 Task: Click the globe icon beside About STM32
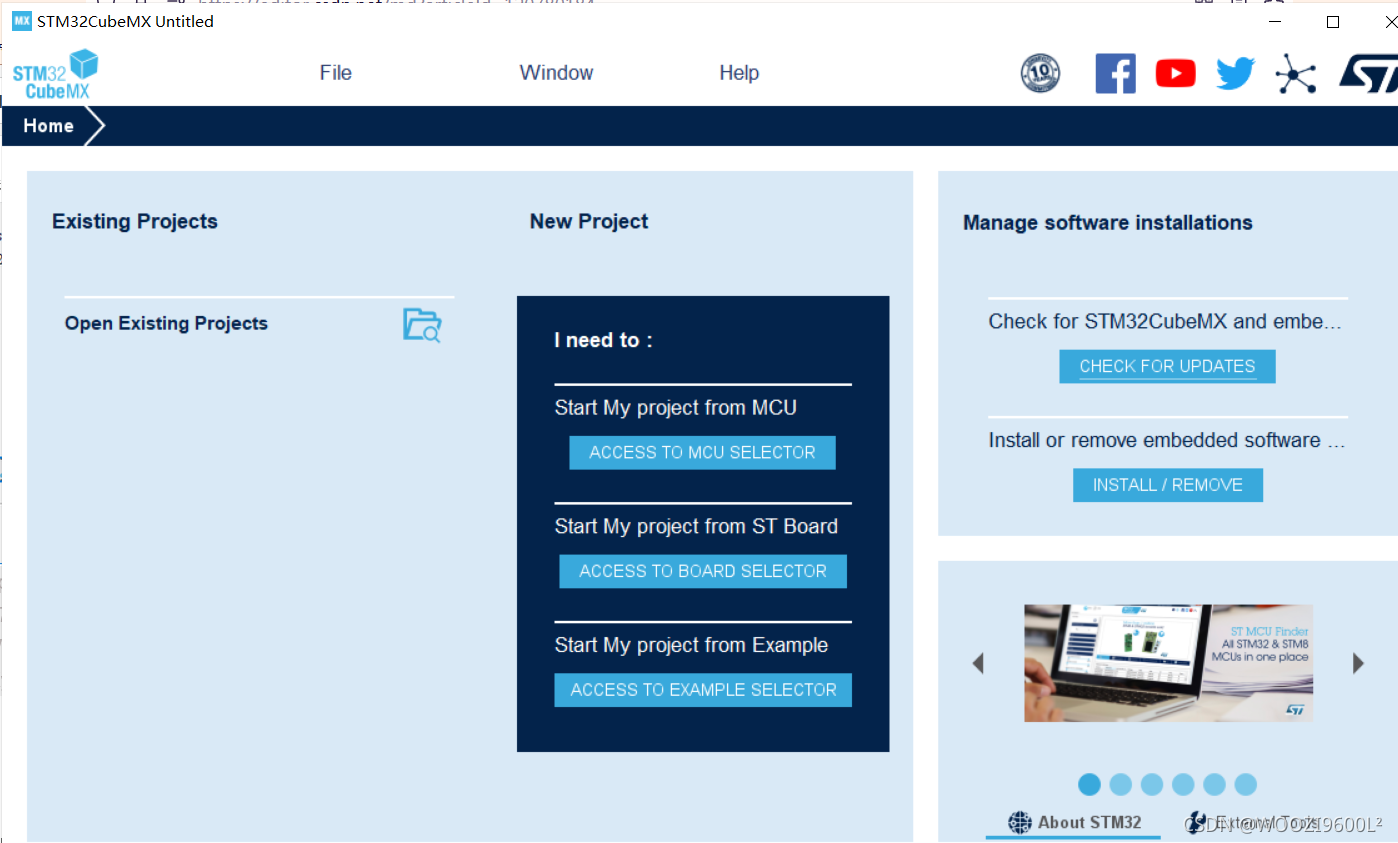pos(1019,822)
